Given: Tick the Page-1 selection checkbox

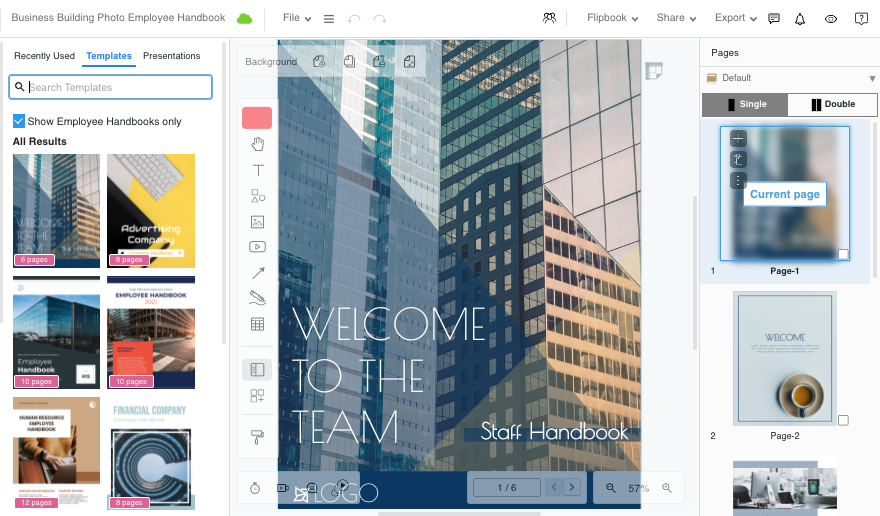Looking at the screenshot, I should pyautogui.click(x=843, y=255).
